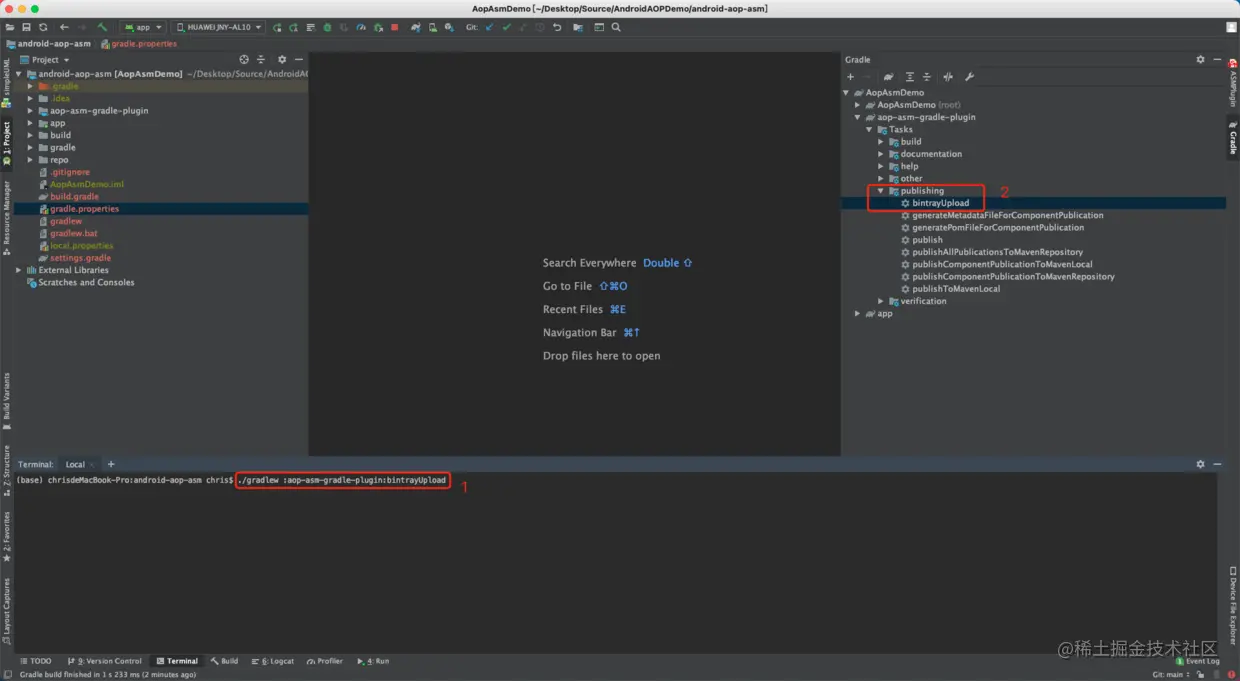The height and width of the screenshot is (681, 1240).
Task: Click gradle.properties breadcrumb in navigation bar
Action: [138, 44]
